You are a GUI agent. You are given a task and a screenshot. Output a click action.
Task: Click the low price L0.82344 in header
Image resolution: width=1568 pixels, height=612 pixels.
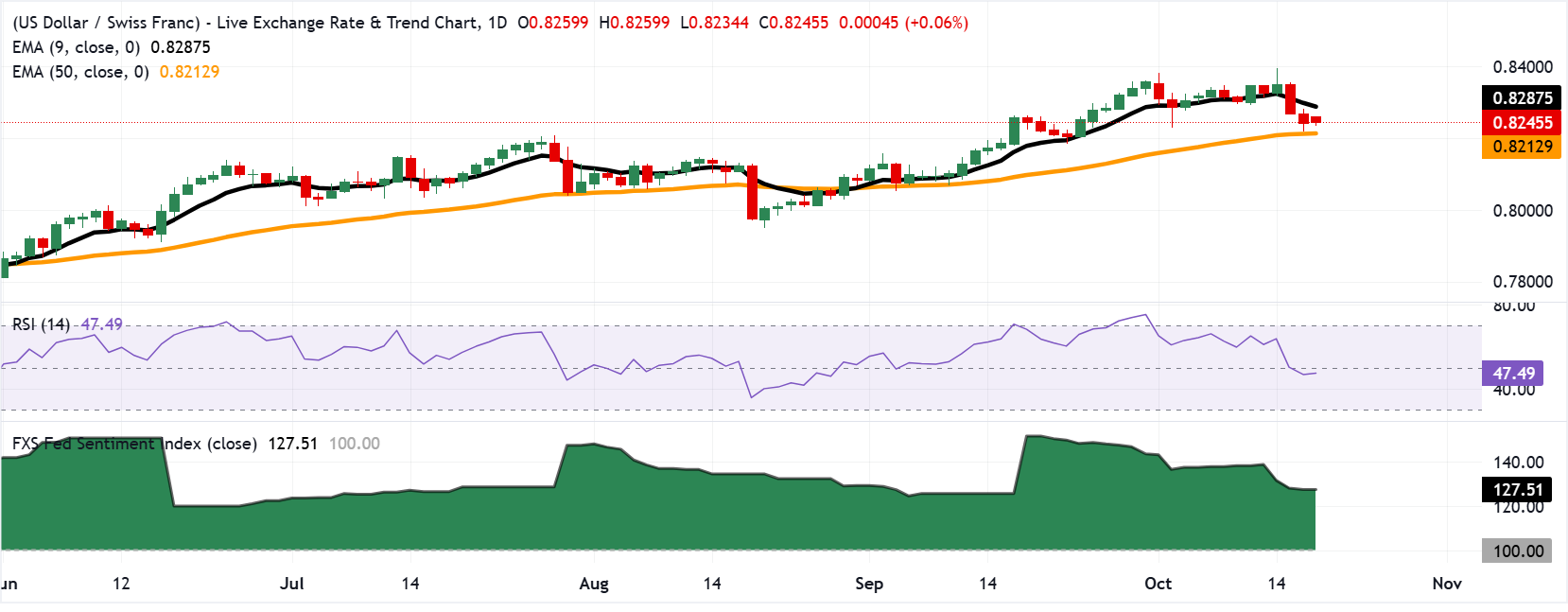pos(714,23)
